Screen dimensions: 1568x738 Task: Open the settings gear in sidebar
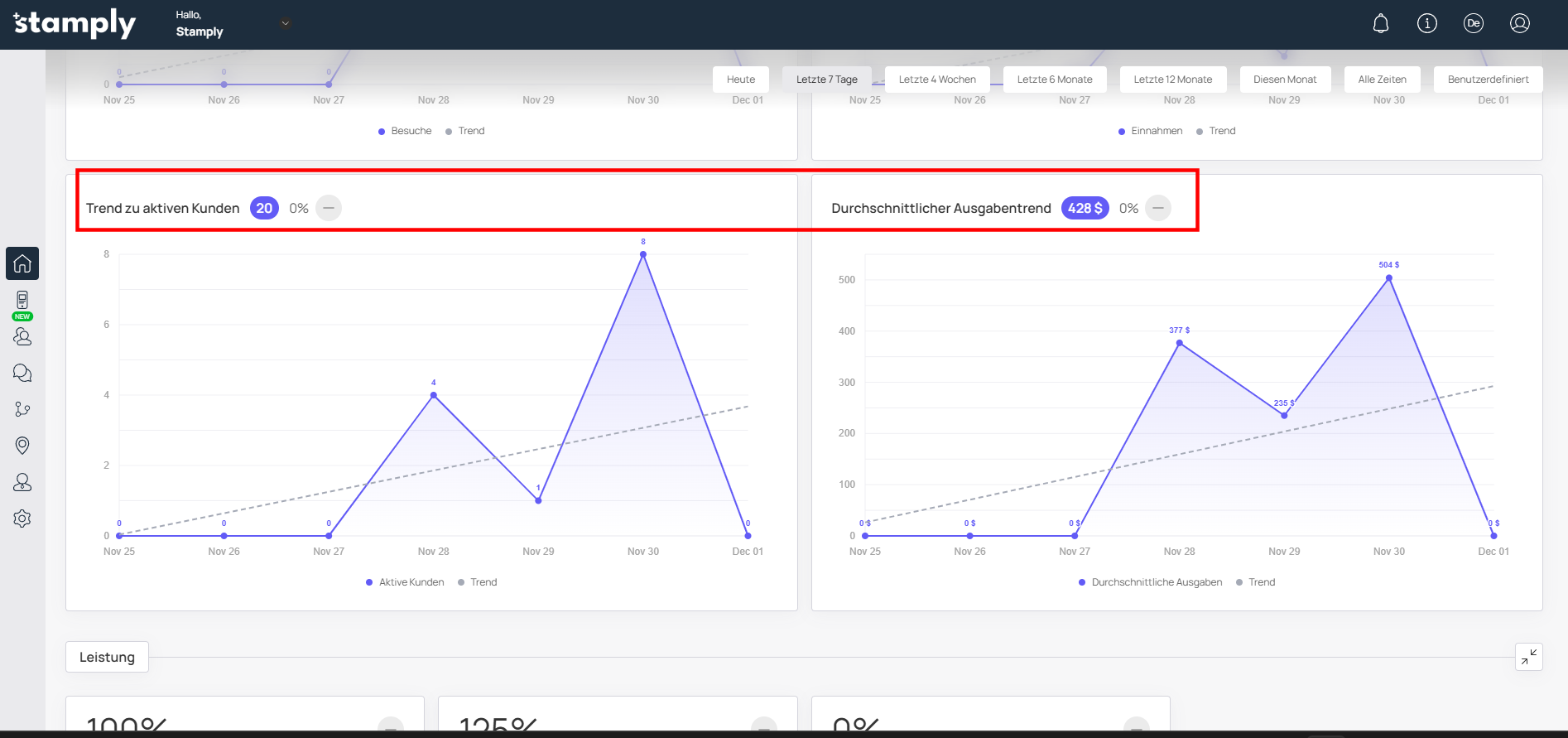(x=22, y=519)
